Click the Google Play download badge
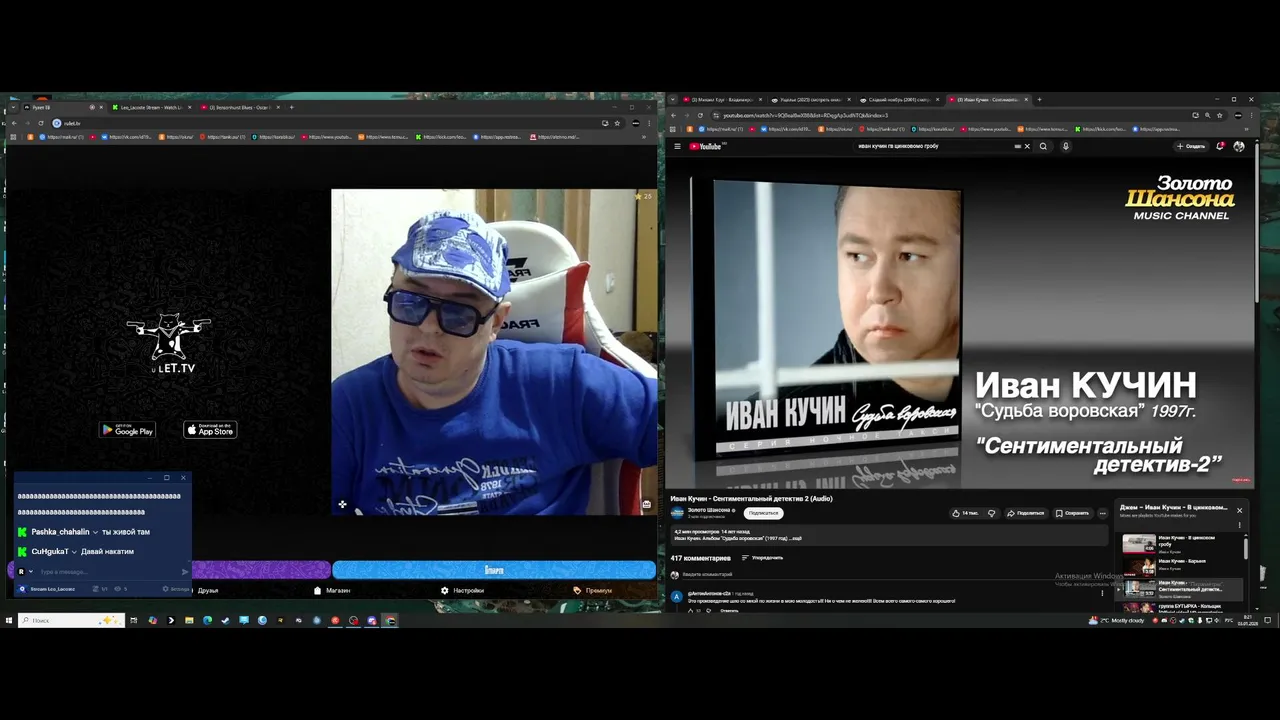This screenshot has height=720, width=1280. click(x=128, y=430)
